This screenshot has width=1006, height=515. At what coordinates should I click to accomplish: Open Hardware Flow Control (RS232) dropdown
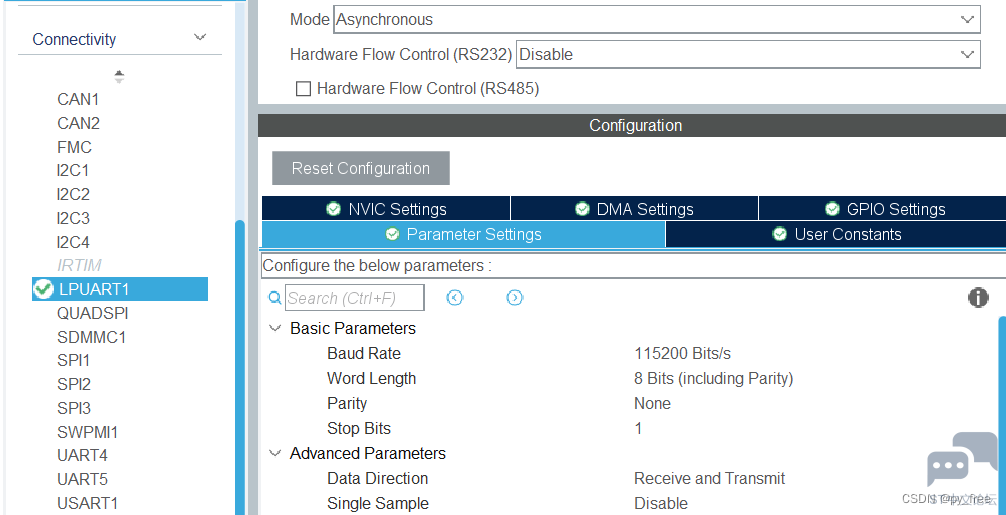pyautogui.click(x=748, y=55)
